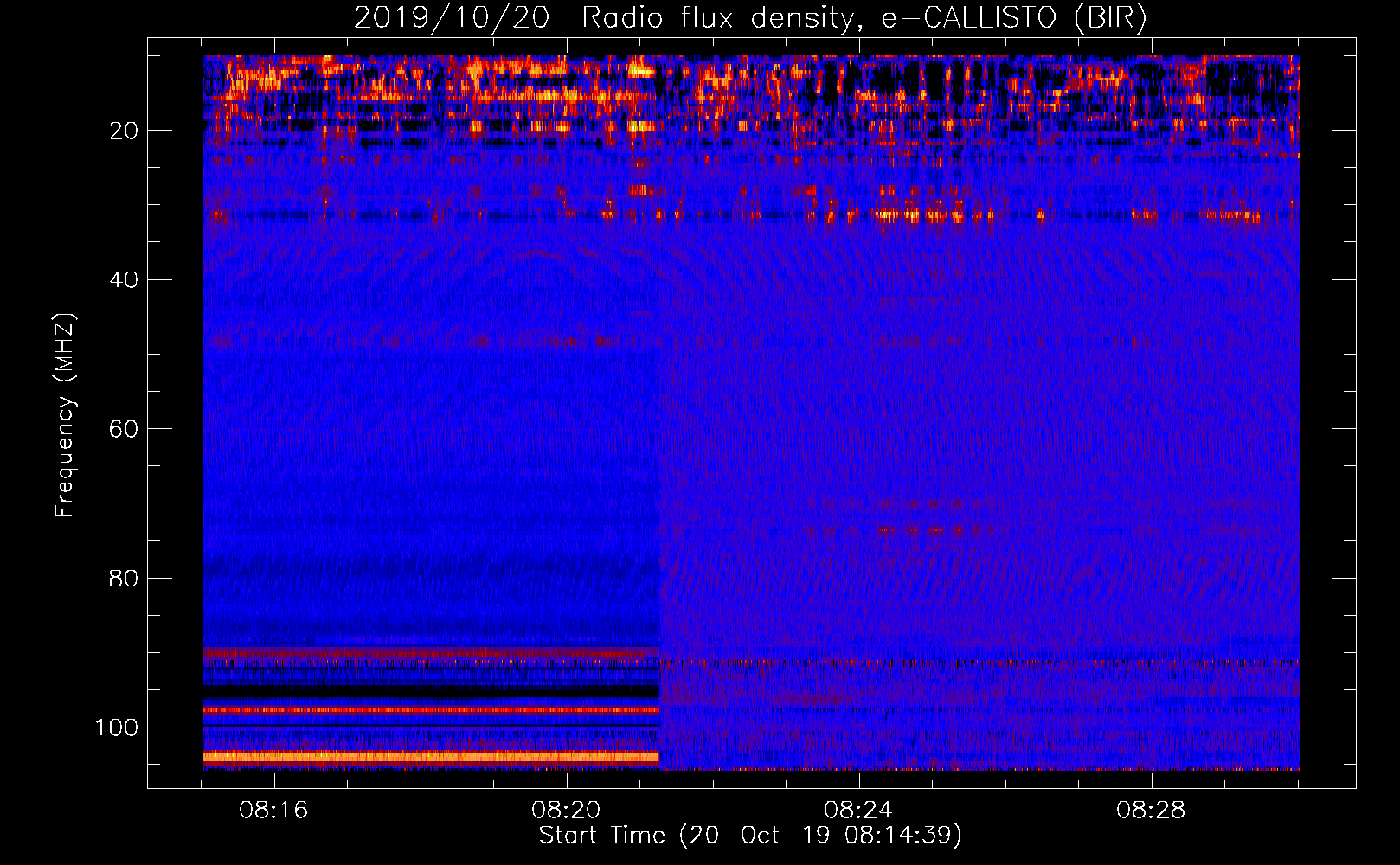
Task: Click the 60 frequency tick label
Action: pos(124,429)
